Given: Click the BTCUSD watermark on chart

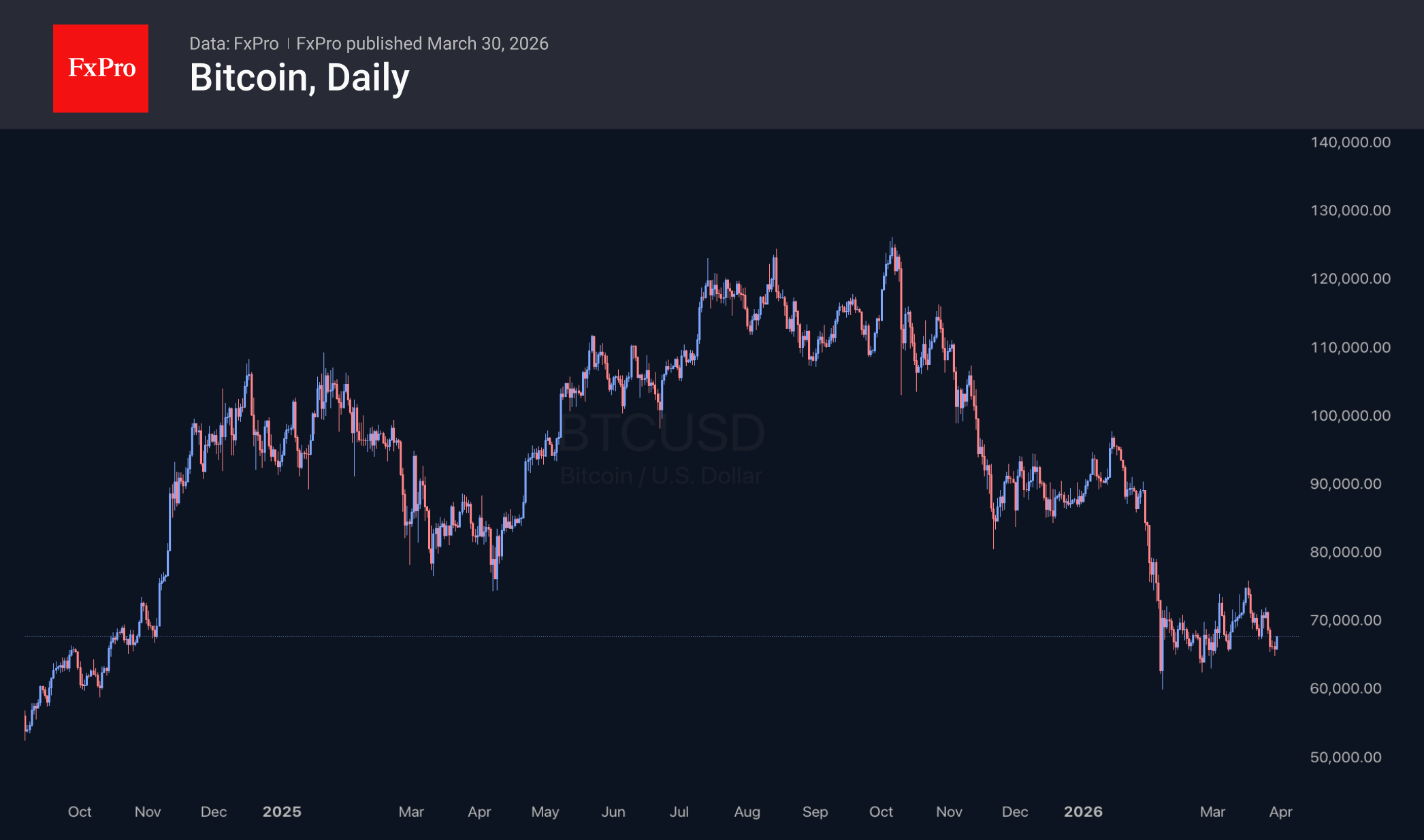Looking at the screenshot, I should pyautogui.click(x=662, y=433).
